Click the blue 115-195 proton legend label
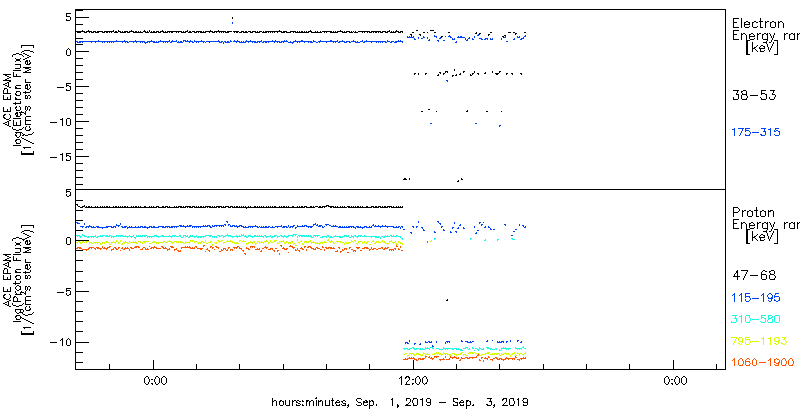 pyautogui.click(x=756, y=298)
